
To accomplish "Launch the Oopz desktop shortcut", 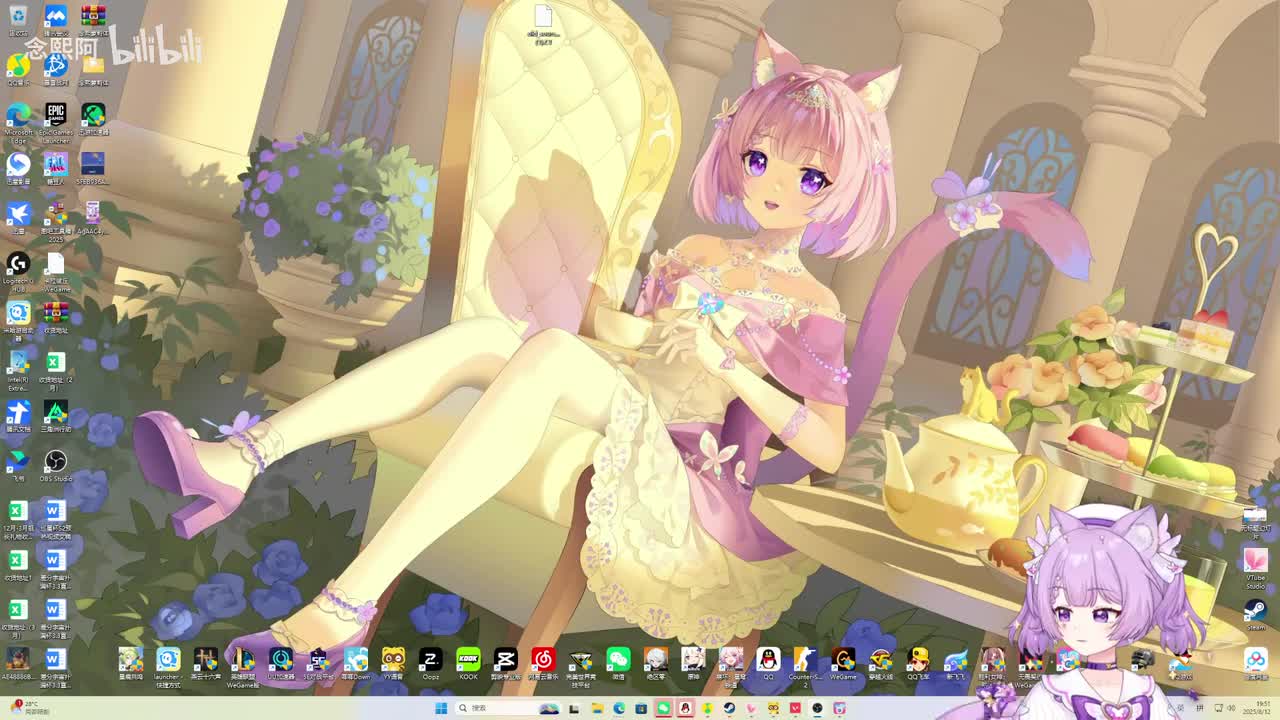I will click(431, 665).
